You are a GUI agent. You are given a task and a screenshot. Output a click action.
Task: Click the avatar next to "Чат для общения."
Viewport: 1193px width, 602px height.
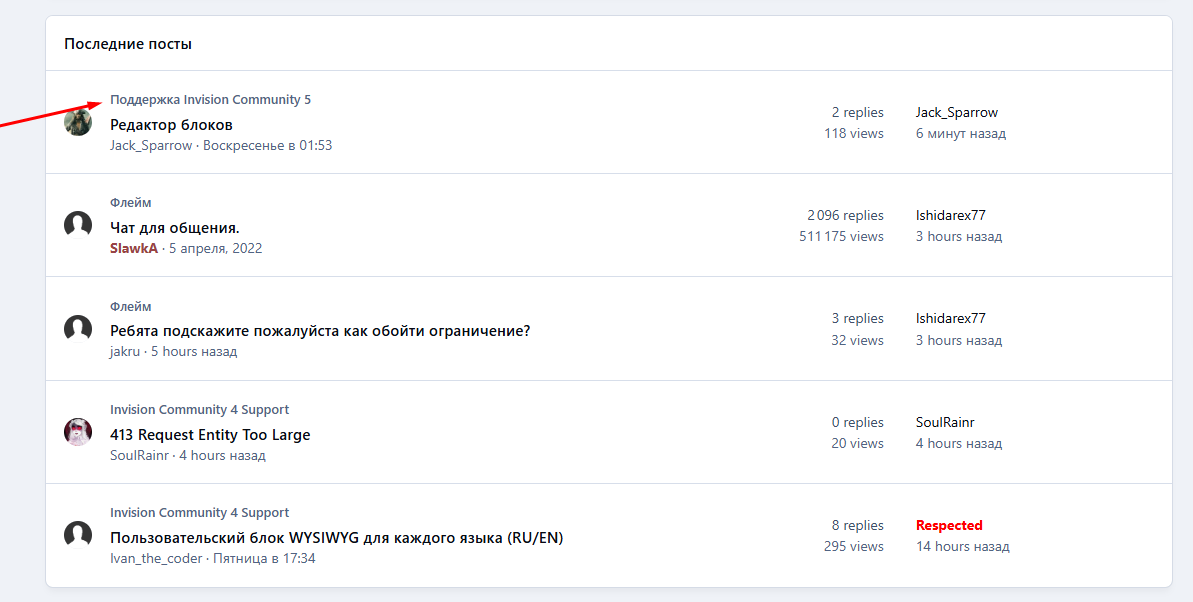(78, 225)
